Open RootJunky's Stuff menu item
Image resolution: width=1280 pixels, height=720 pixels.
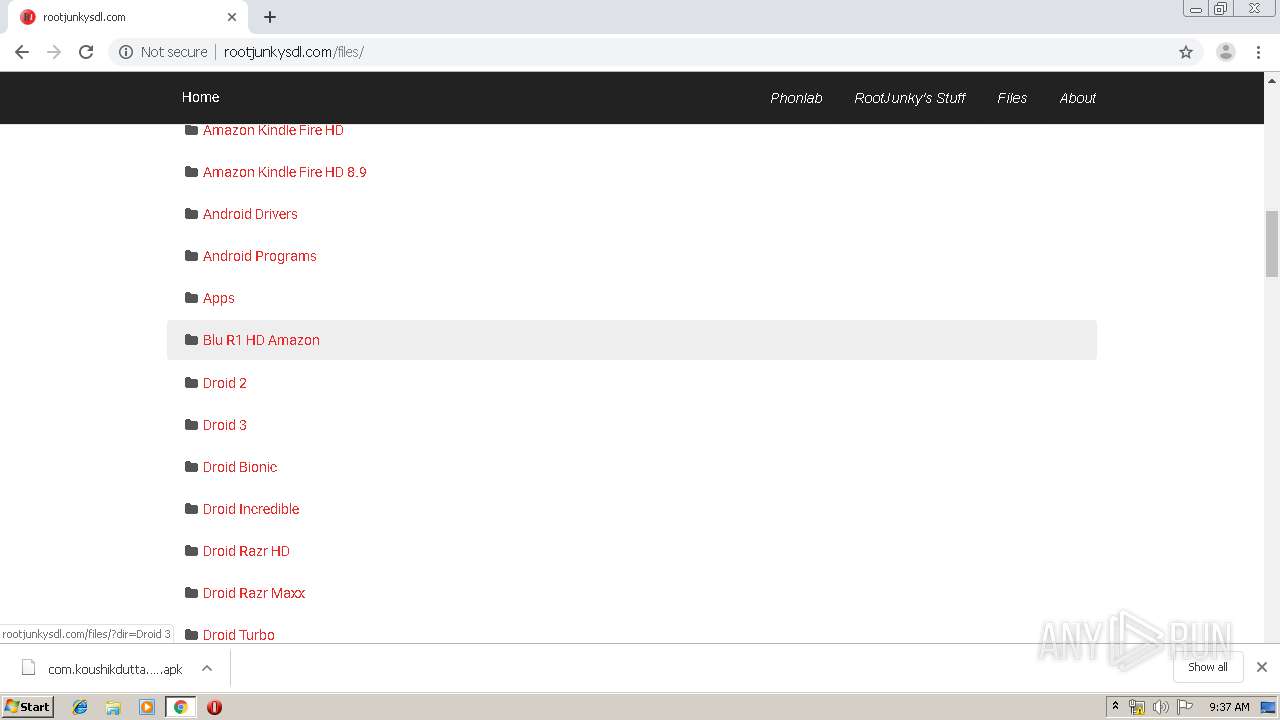[910, 98]
